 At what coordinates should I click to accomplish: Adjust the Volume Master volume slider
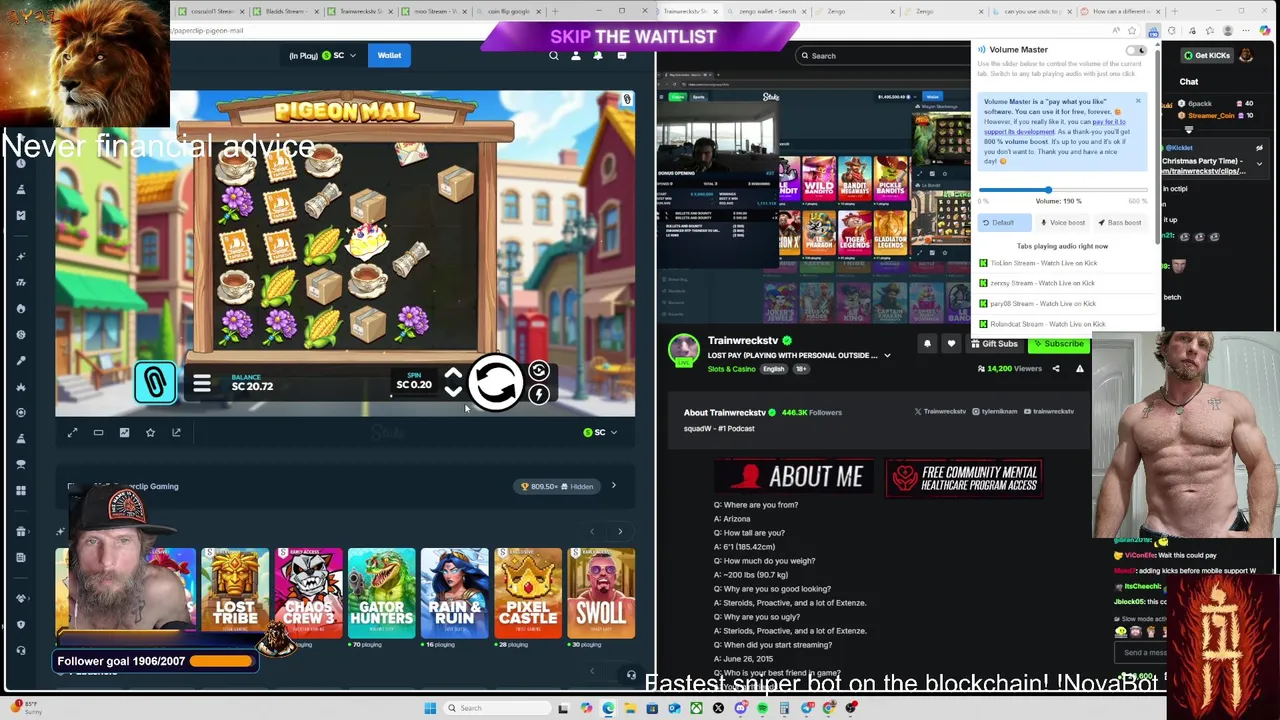pyautogui.click(x=1062, y=190)
